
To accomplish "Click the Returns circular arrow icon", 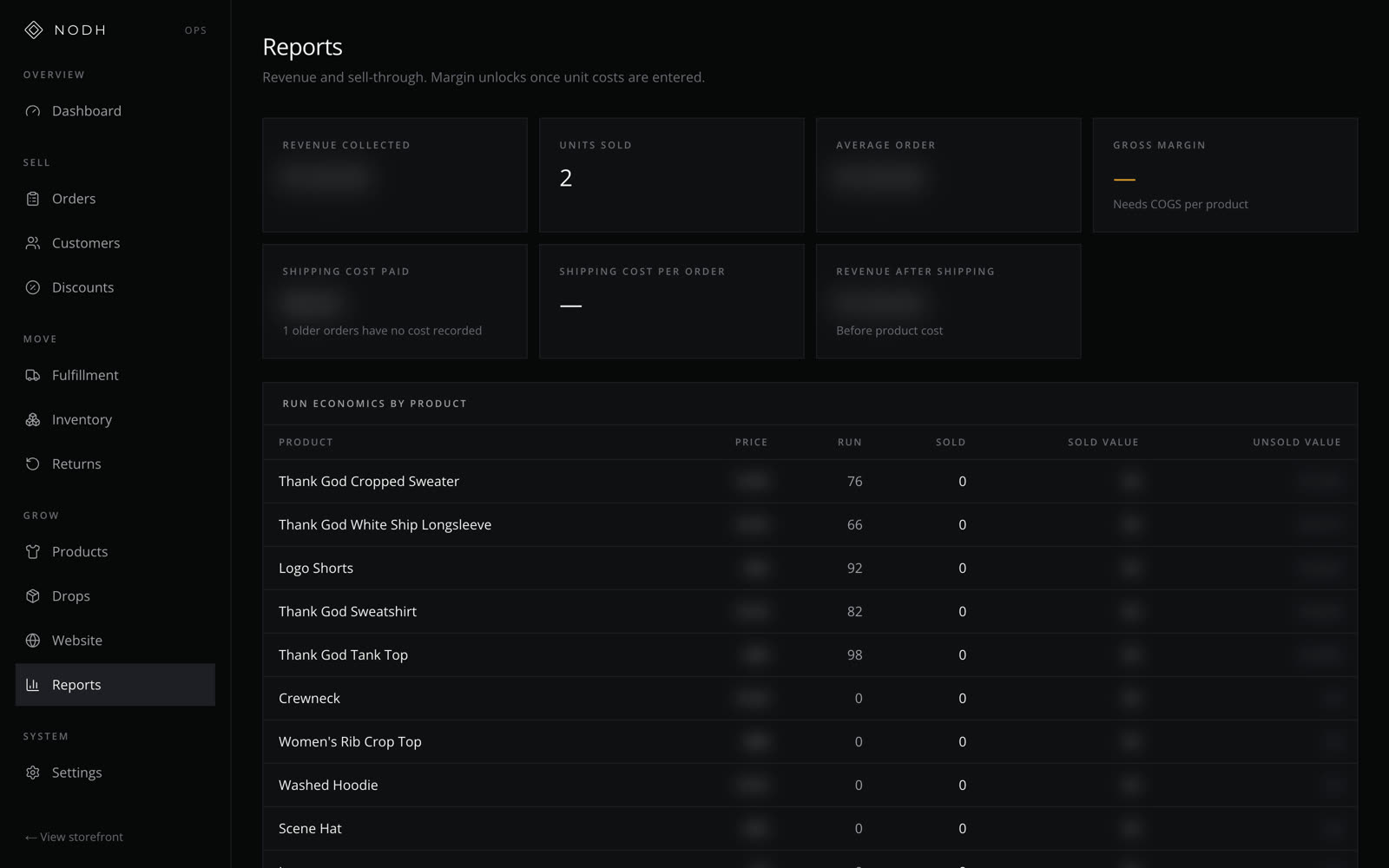I will click(x=33, y=464).
